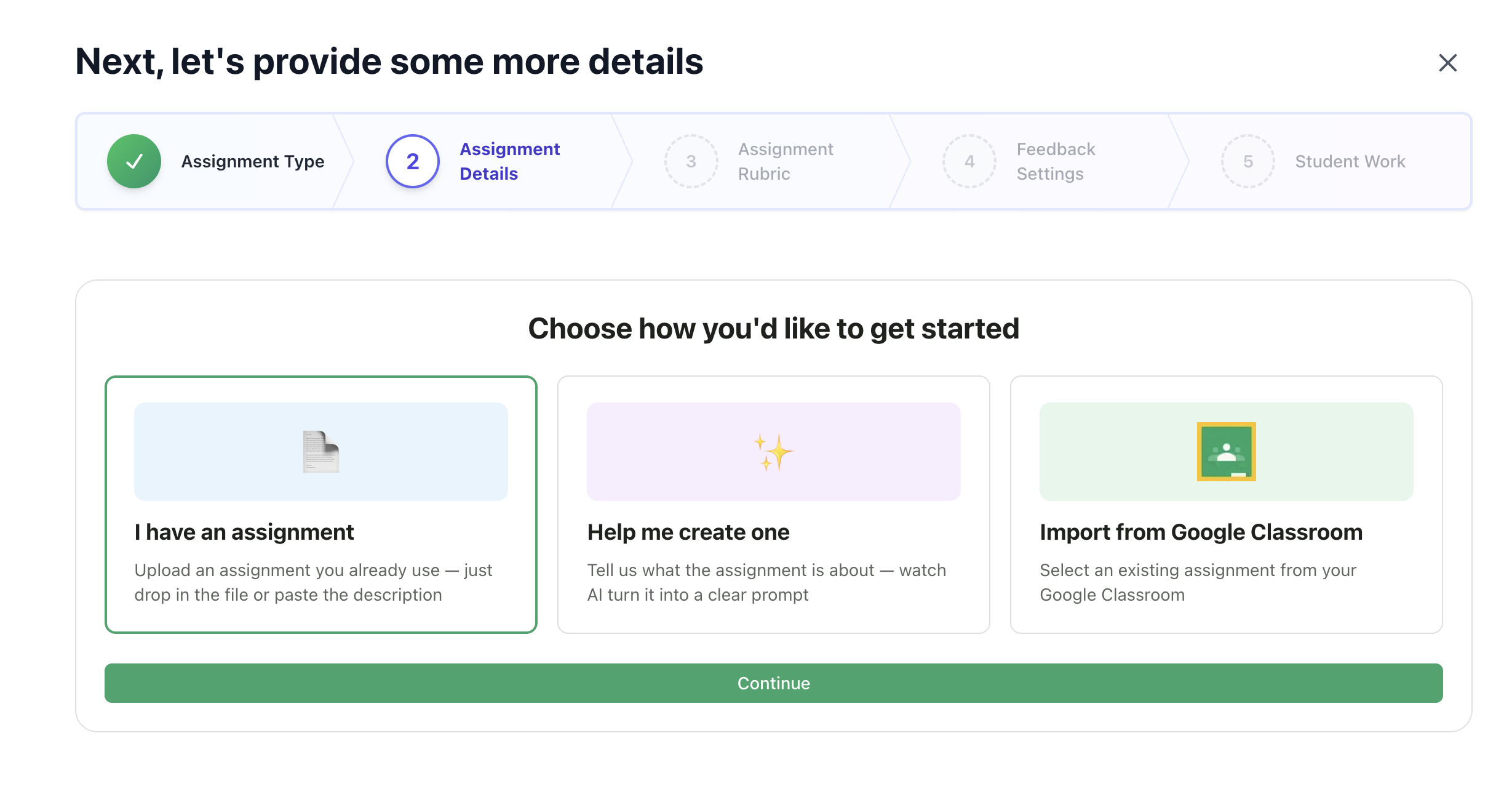Click the Choose how you'd like heading
The height and width of the screenshot is (789, 1512).
click(773, 328)
